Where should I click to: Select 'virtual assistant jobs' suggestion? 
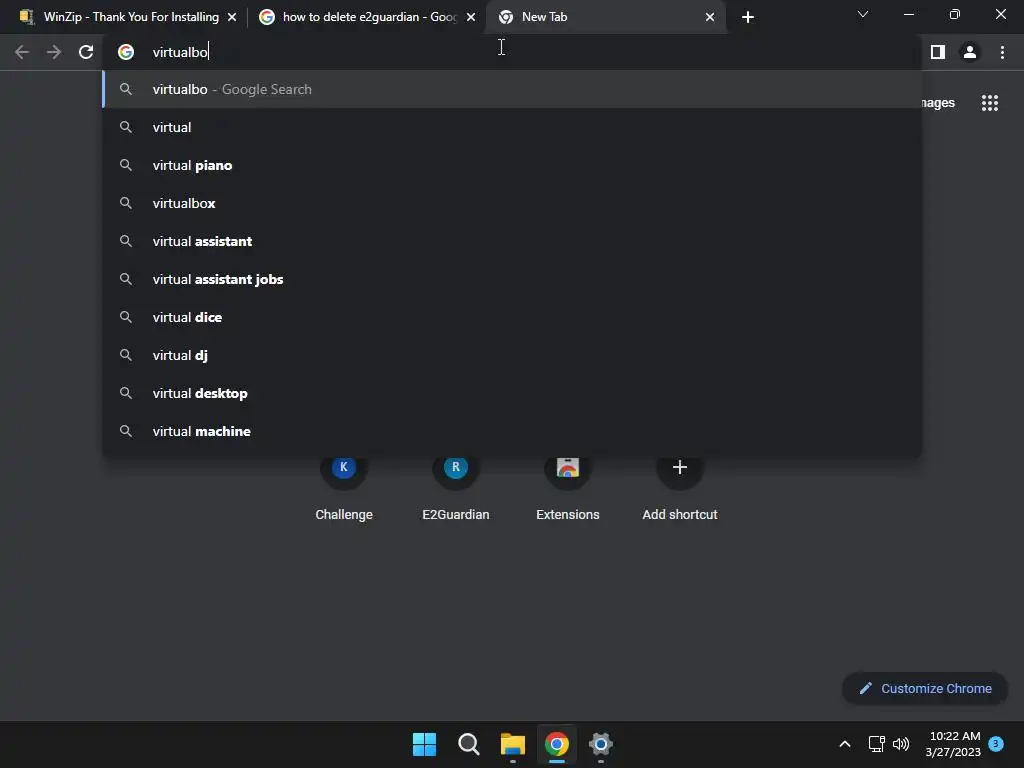[512, 279]
